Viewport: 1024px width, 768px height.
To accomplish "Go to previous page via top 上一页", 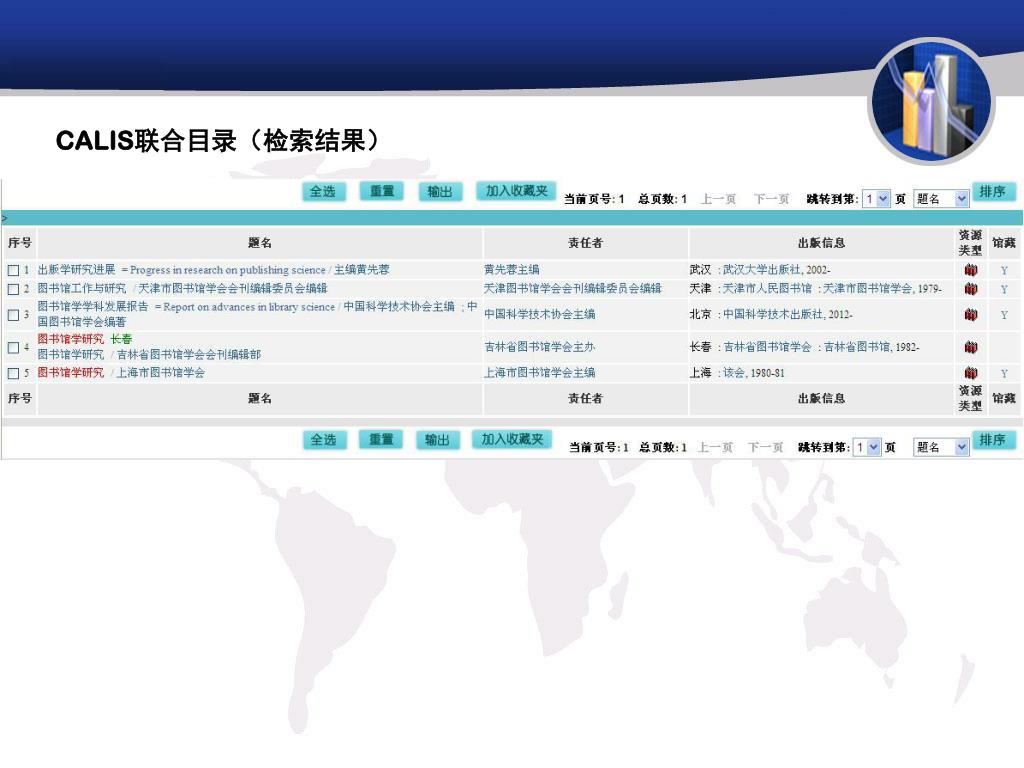I will click(718, 199).
